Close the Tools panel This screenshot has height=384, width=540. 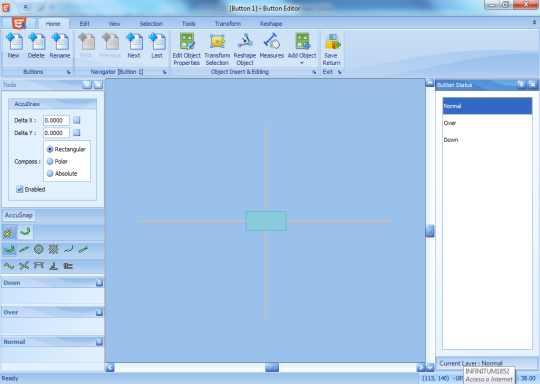98,85
